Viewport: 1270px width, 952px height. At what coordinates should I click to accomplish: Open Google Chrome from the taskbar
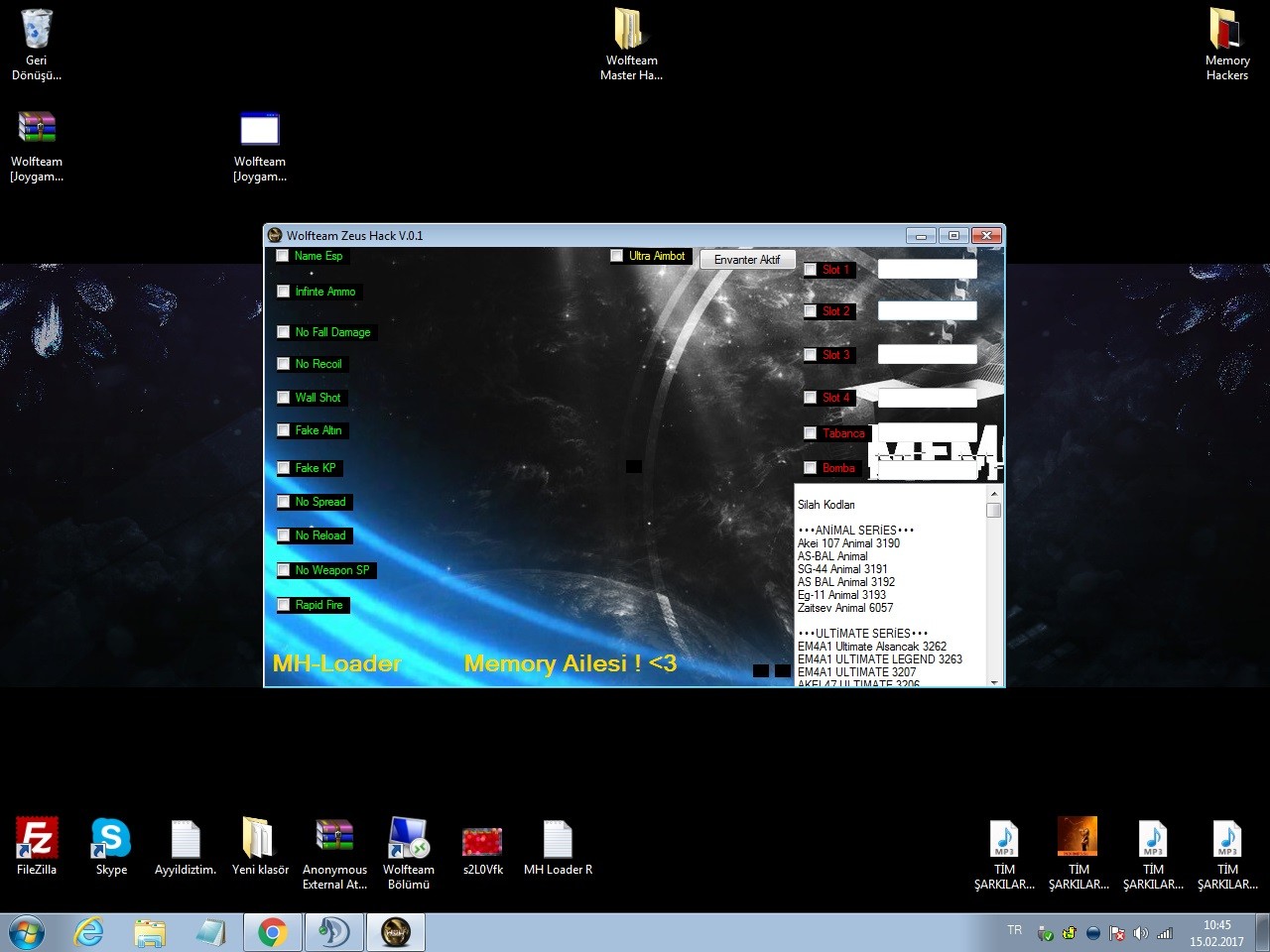(x=272, y=932)
